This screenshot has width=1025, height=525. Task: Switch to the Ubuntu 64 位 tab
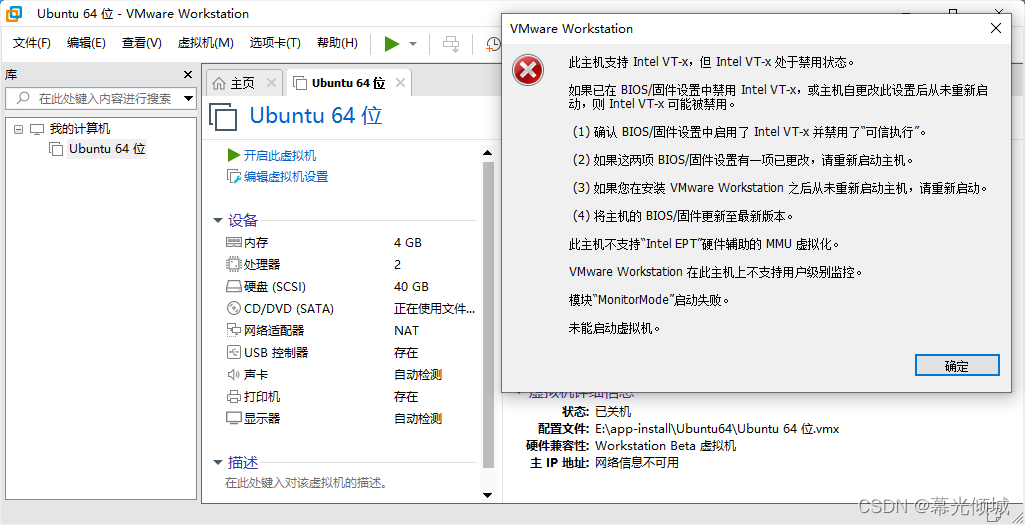click(x=348, y=83)
